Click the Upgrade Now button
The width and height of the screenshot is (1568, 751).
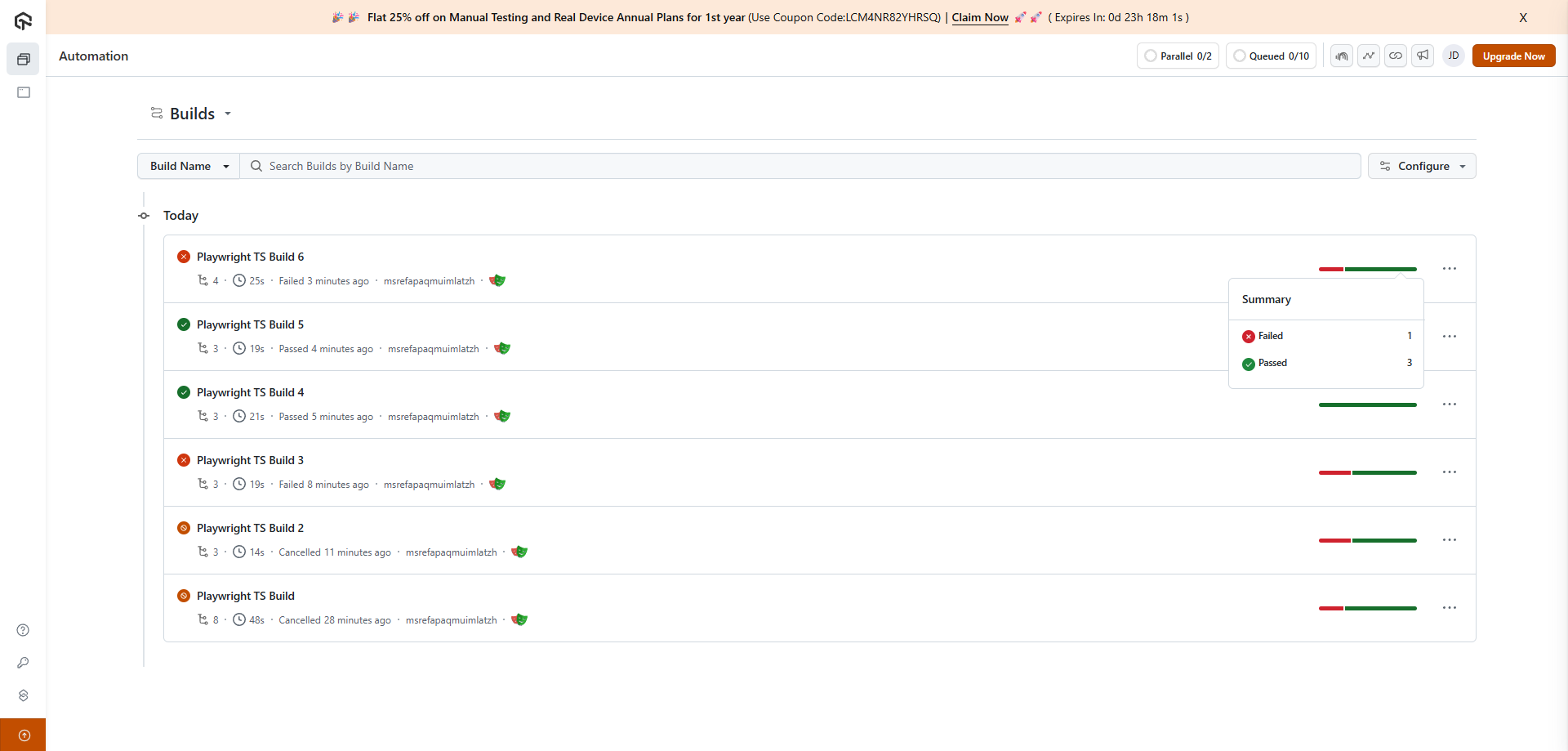coord(1513,56)
